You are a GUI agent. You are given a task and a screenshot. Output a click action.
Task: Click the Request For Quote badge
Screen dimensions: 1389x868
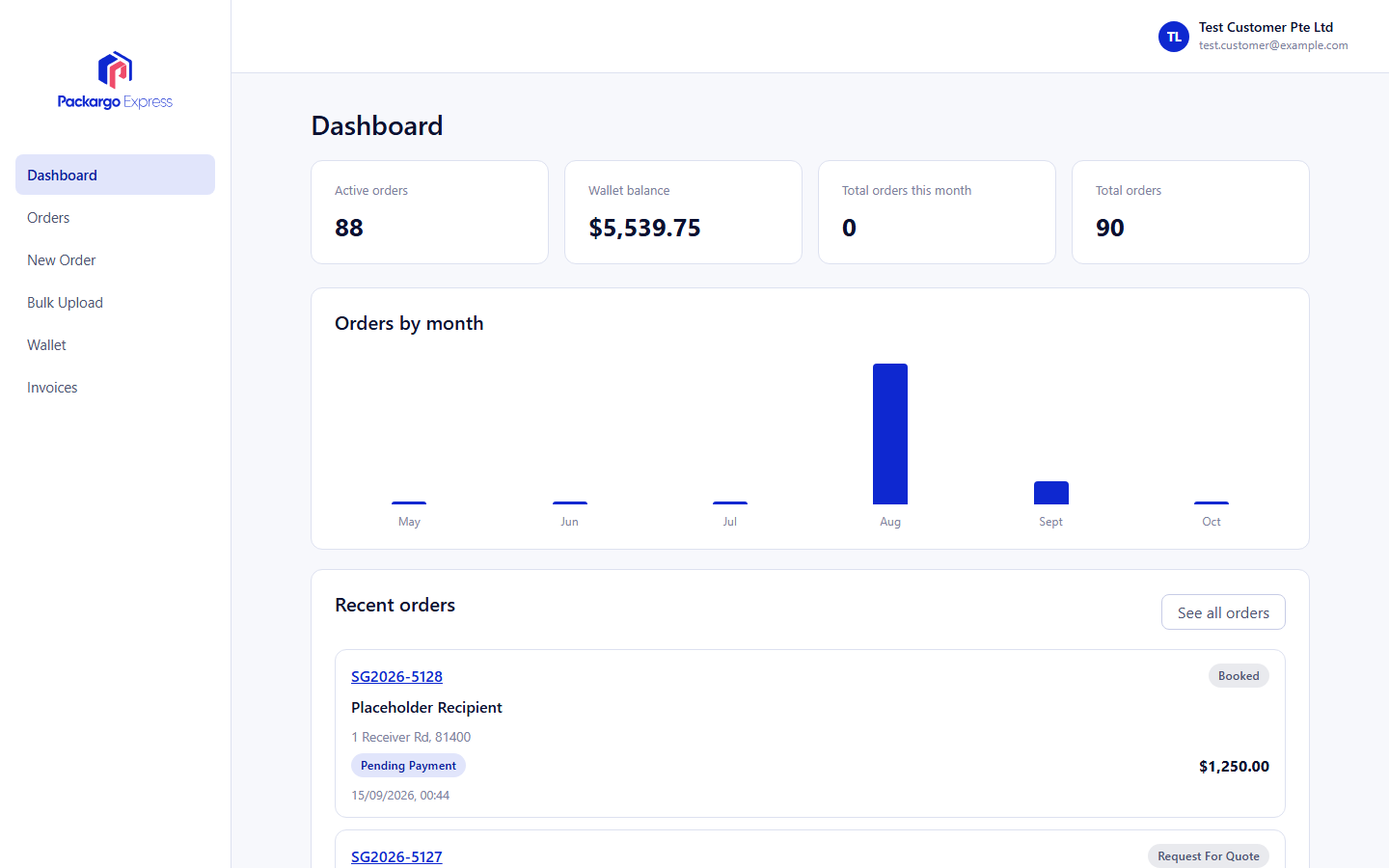click(1209, 856)
